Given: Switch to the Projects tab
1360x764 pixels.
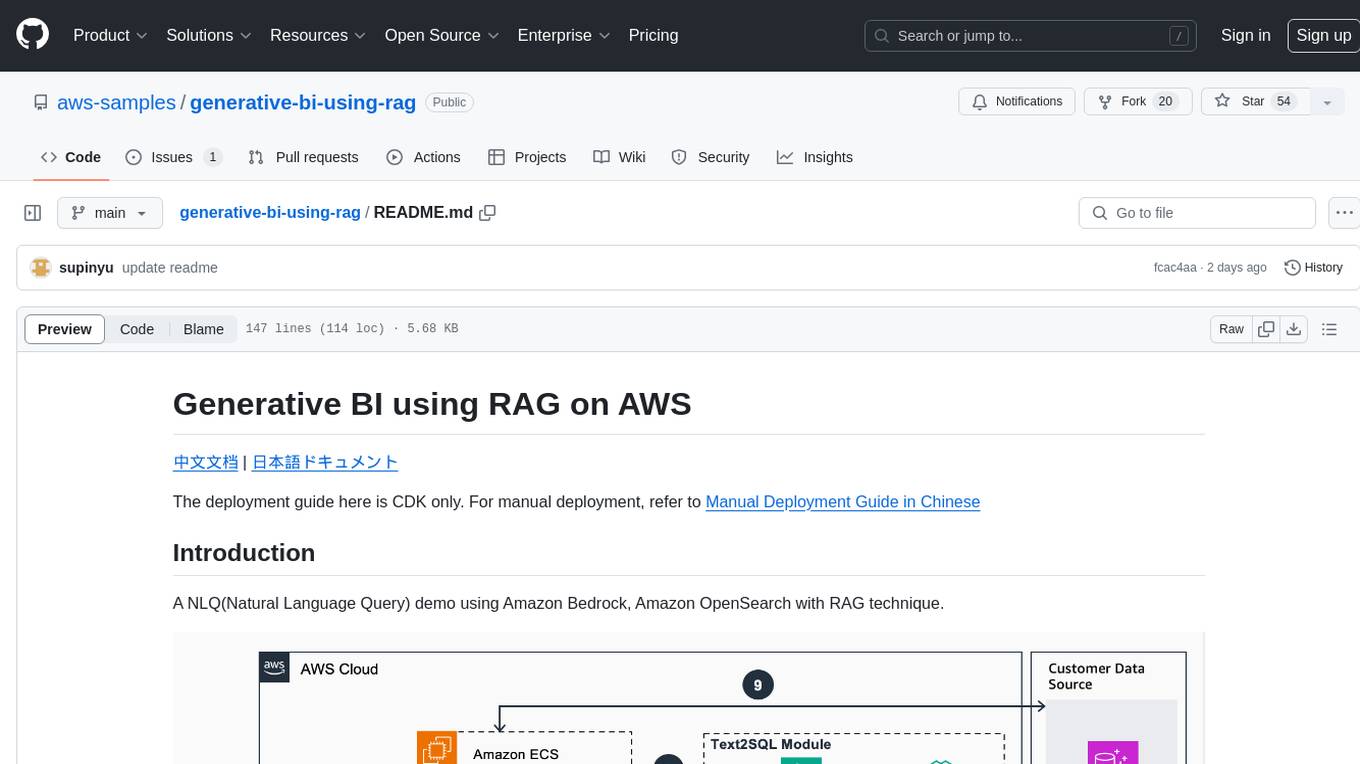Looking at the screenshot, I should tap(527, 157).
